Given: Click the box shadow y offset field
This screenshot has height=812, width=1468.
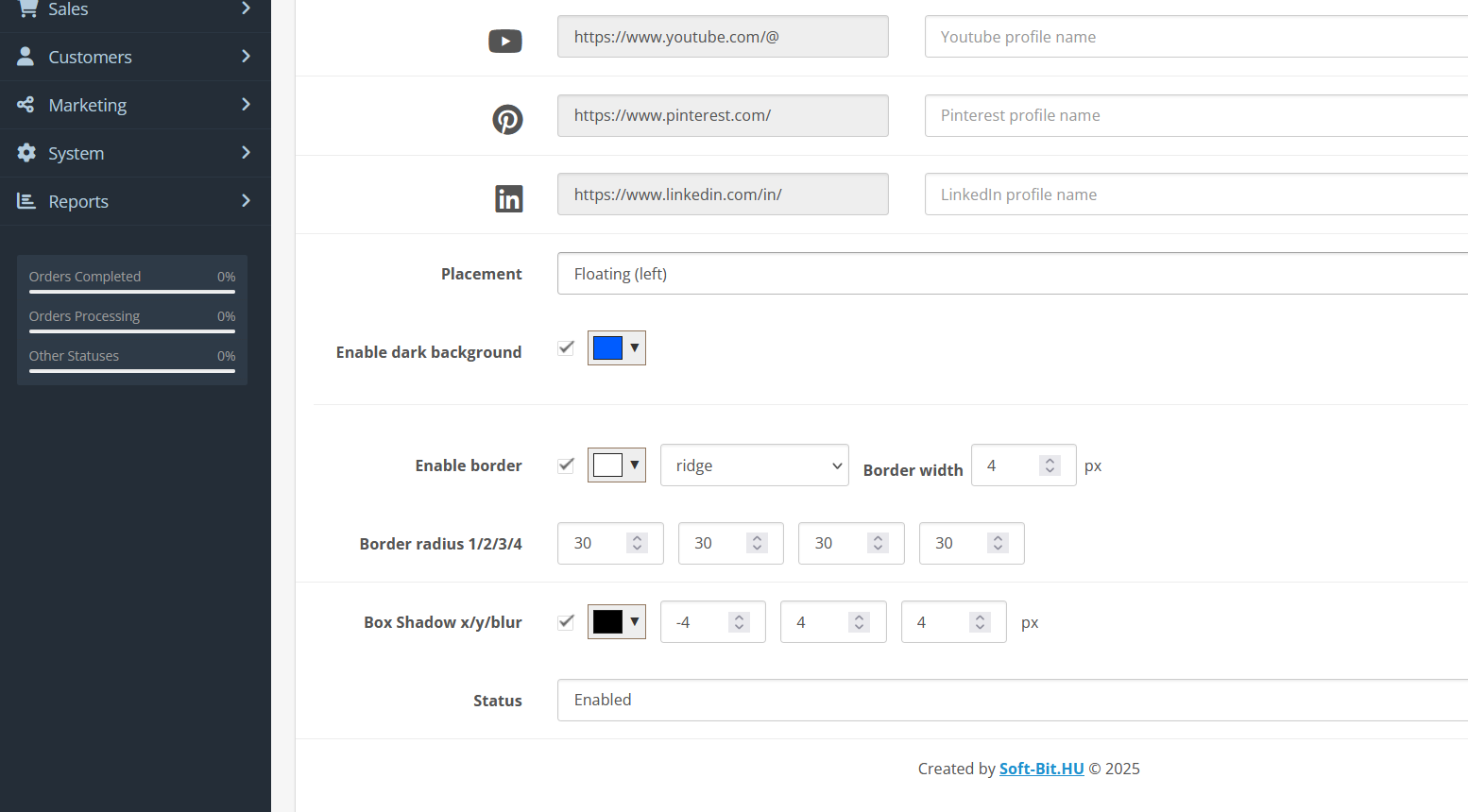Looking at the screenshot, I should (x=833, y=622).
